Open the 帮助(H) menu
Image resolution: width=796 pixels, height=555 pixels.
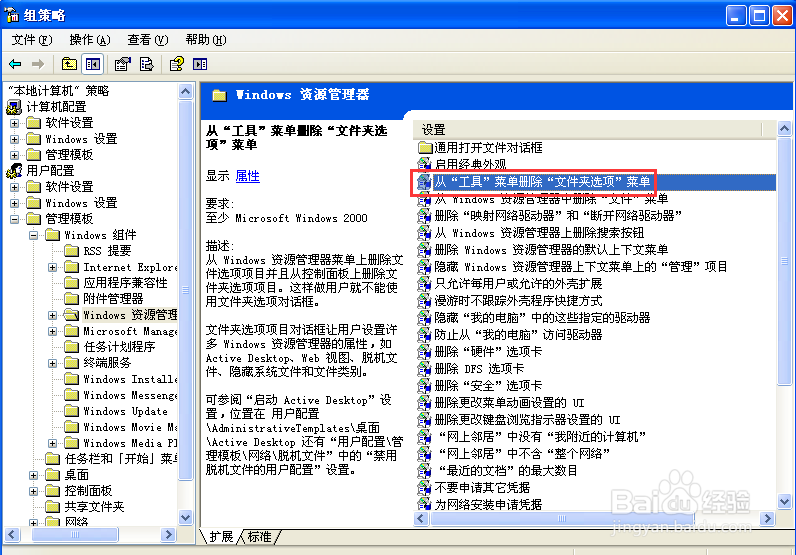coord(206,40)
